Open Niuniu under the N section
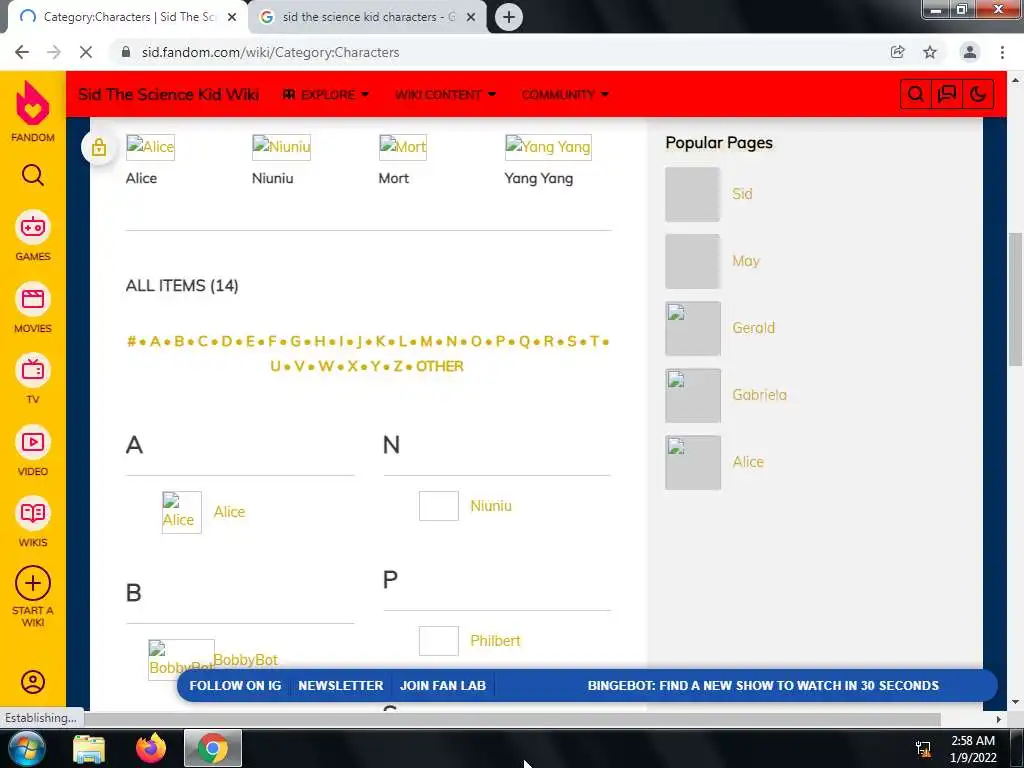 click(491, 506)
